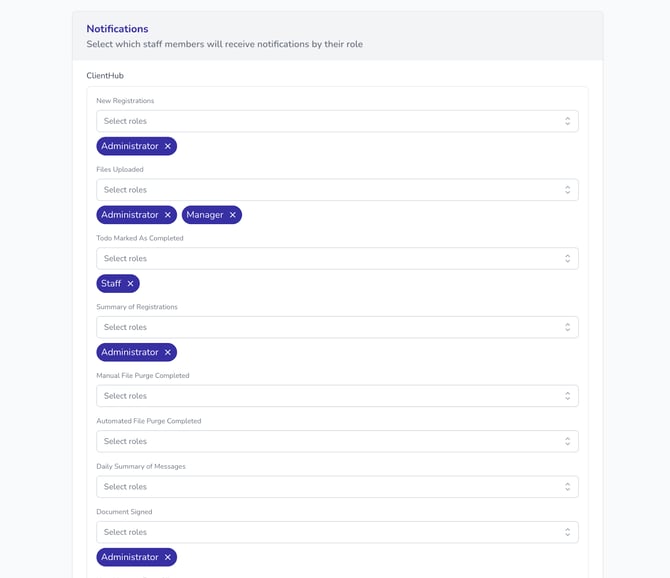Open Summary of Registrations roles dropdown

pos(330,327)
